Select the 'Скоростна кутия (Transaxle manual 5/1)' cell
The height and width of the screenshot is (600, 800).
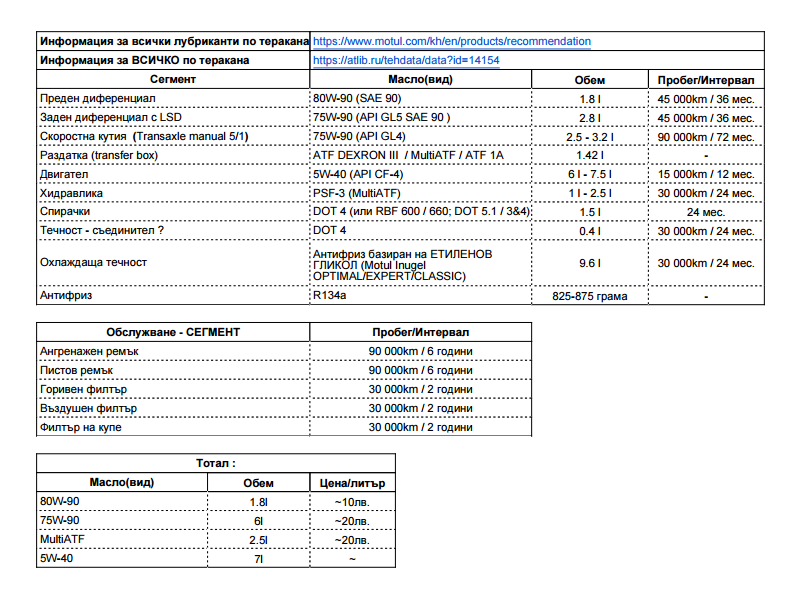point(173,136)
